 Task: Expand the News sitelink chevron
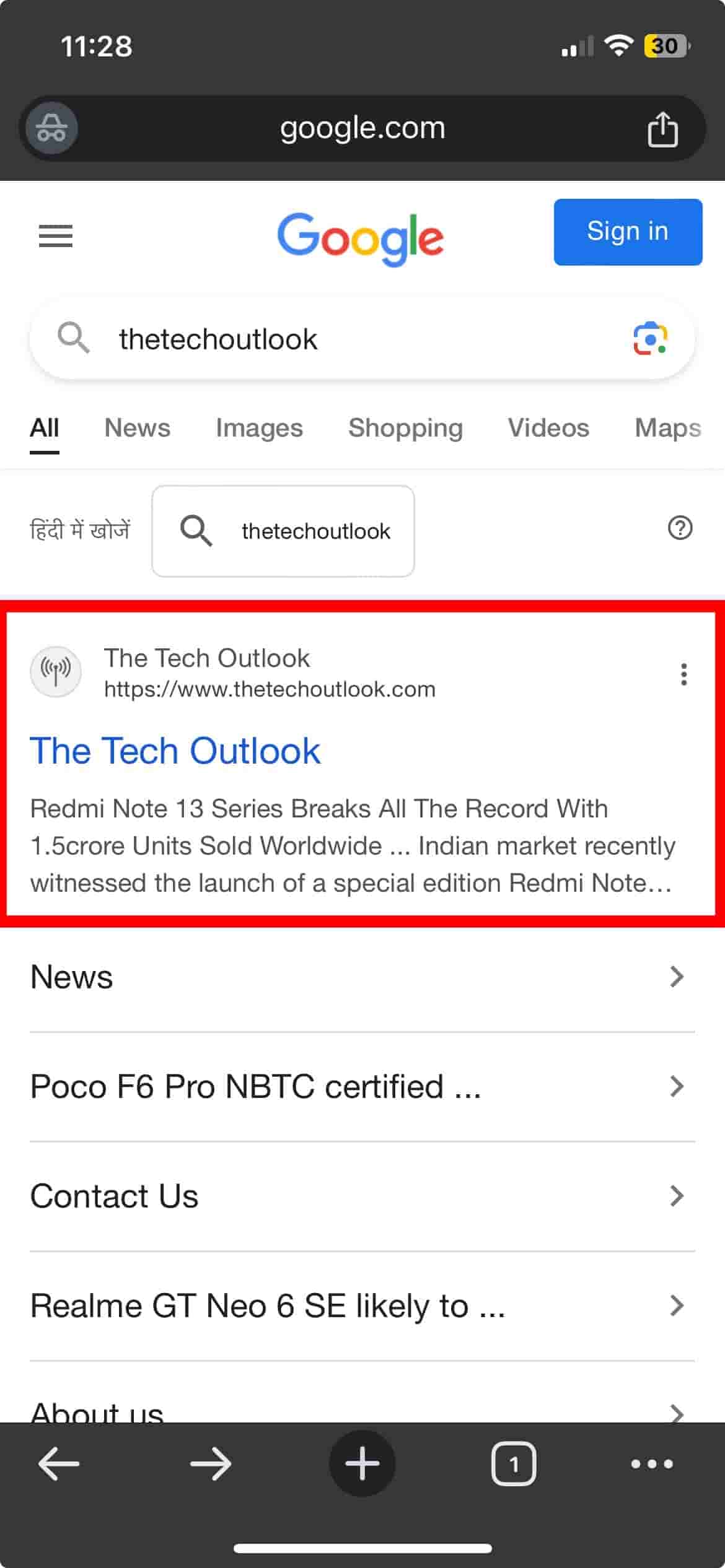[x=677, y=977]
